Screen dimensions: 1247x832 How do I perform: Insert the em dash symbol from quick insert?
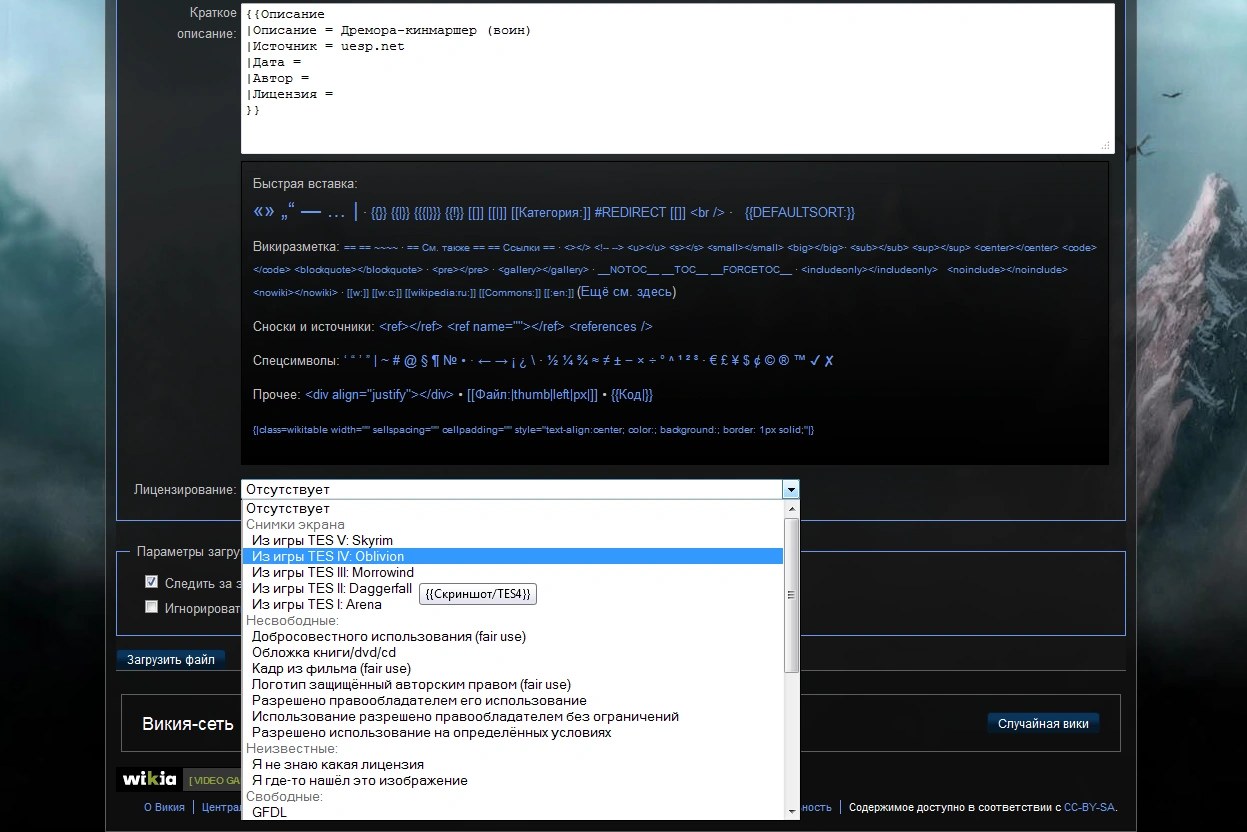311,212
